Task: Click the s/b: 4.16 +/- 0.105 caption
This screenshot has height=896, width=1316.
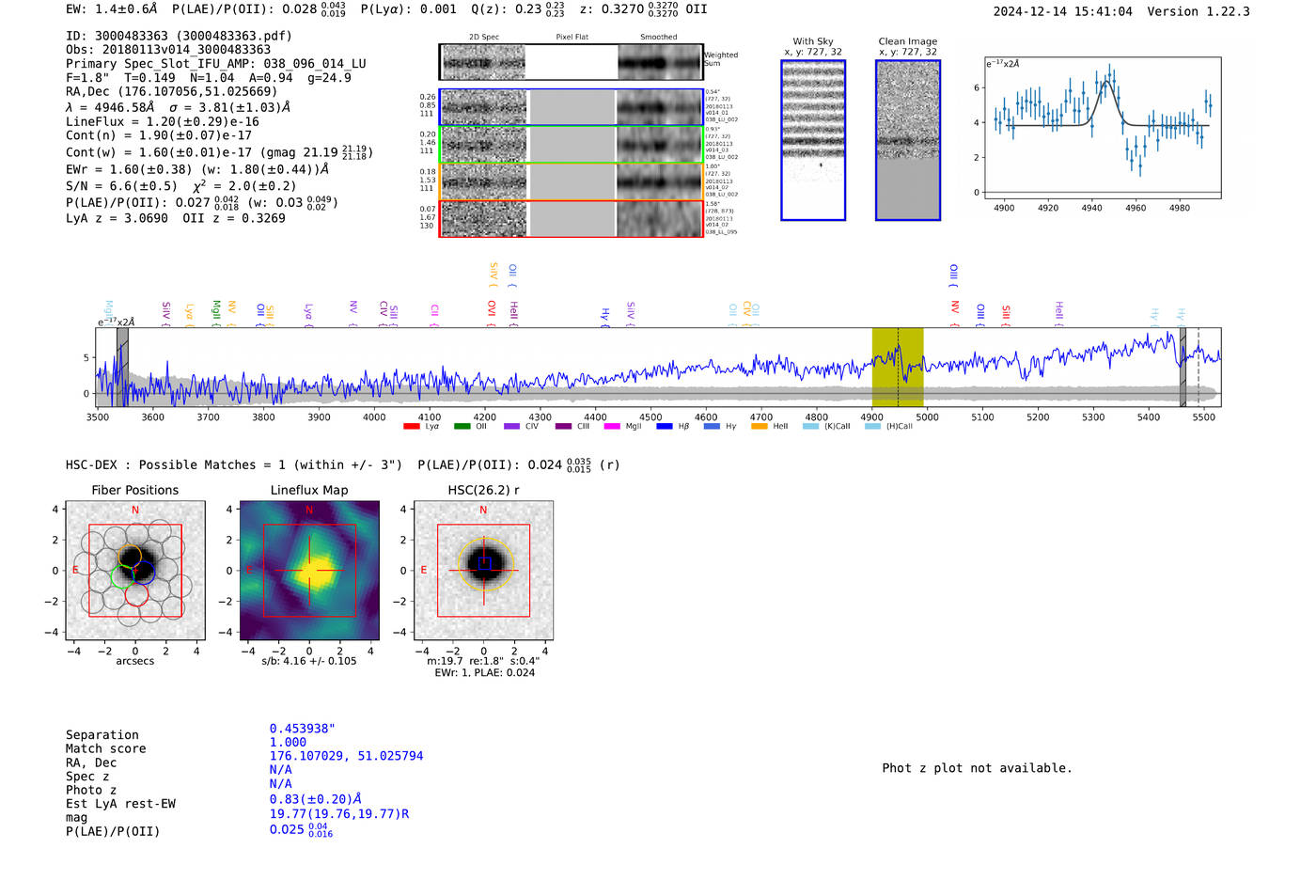Action: [x=309, y=661]
